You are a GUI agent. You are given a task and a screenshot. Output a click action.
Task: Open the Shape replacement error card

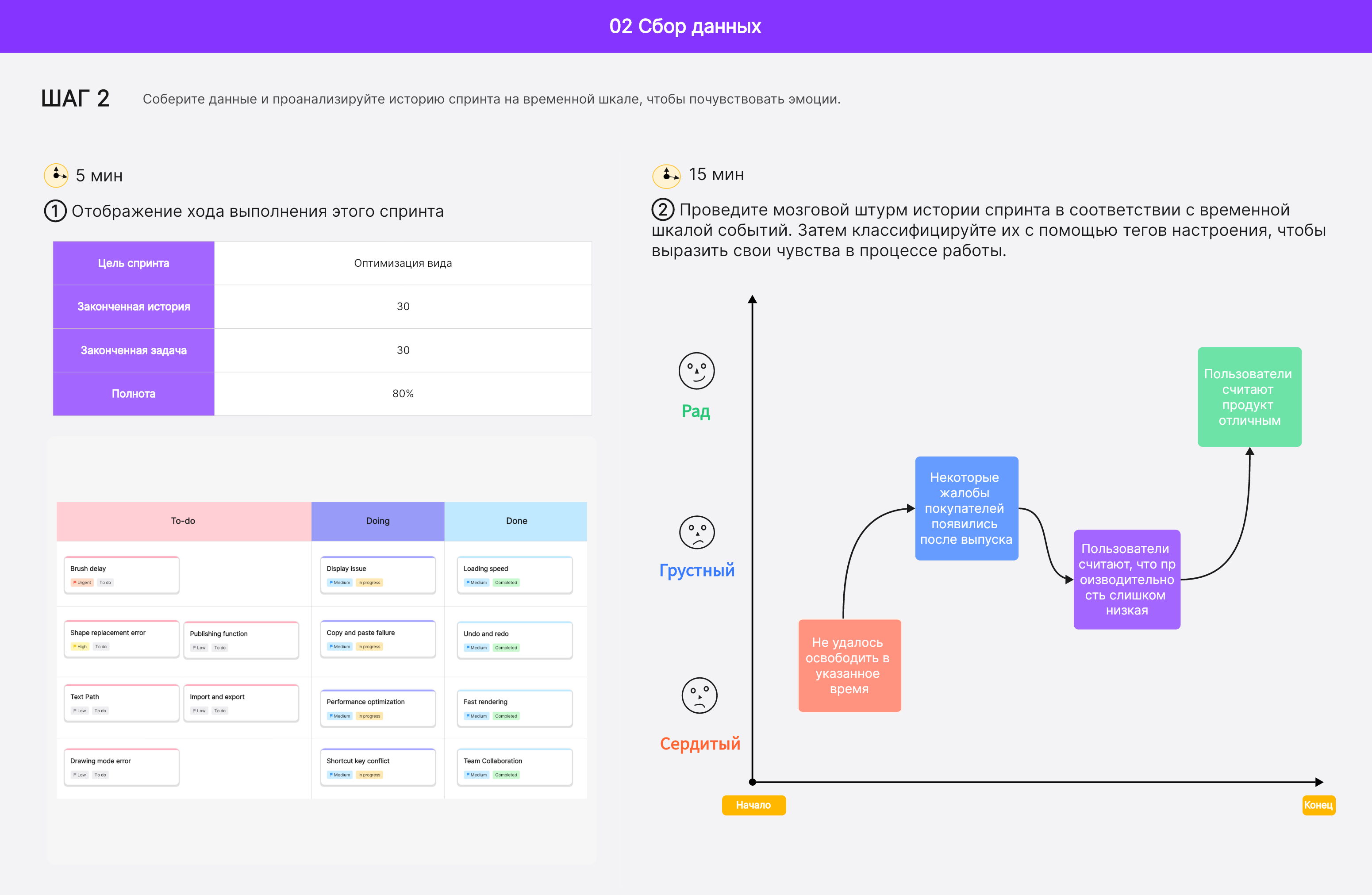point(122,638)
